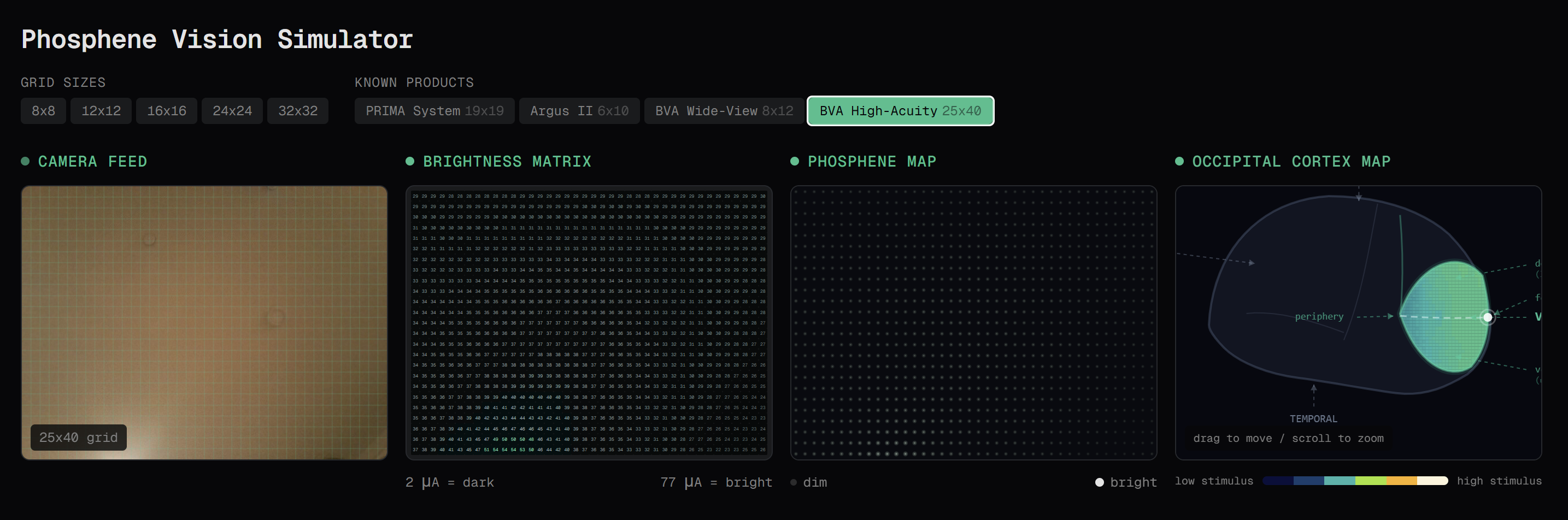Choose the BVA Wide-View 8x12 product
The width and height of the screenshot is (1568, 520).
point(723,111)
